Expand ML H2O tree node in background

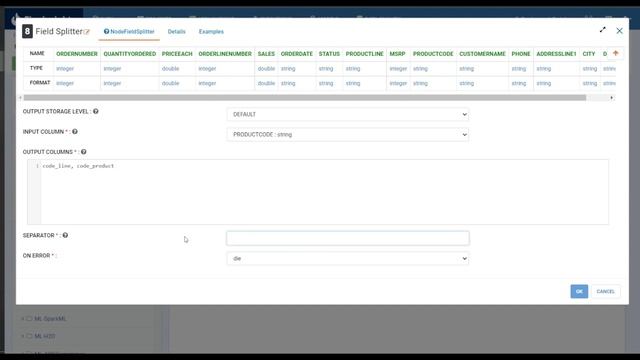(x=22, y=336)
